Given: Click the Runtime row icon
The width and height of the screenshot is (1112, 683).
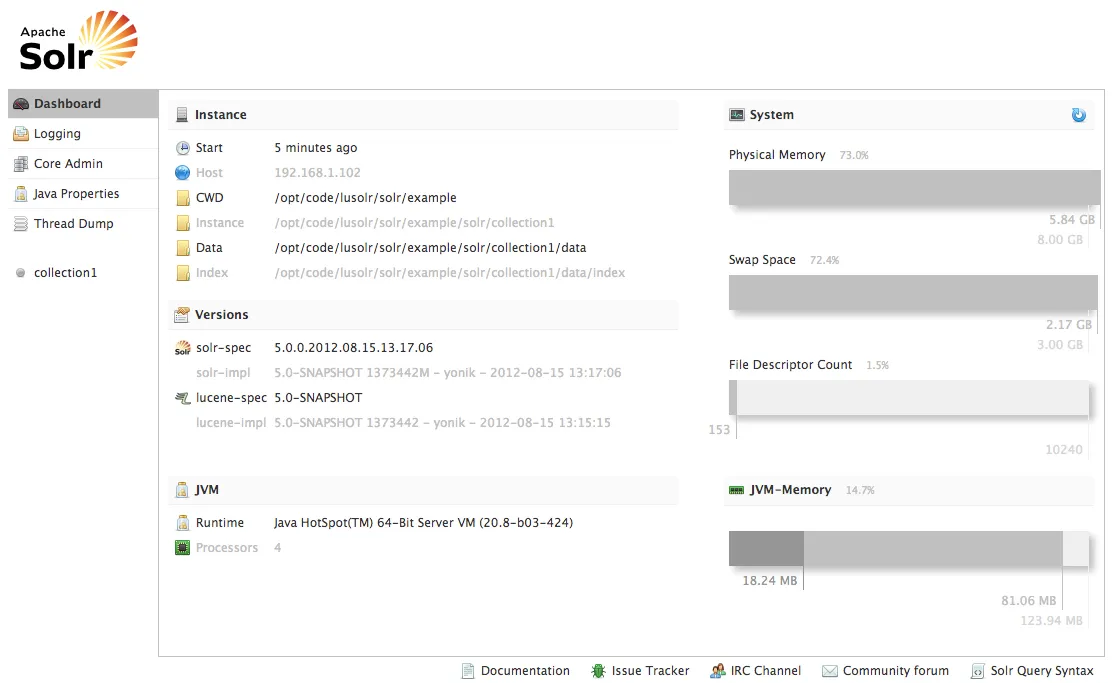Looking at the screenshot, I should click(182, 523).
